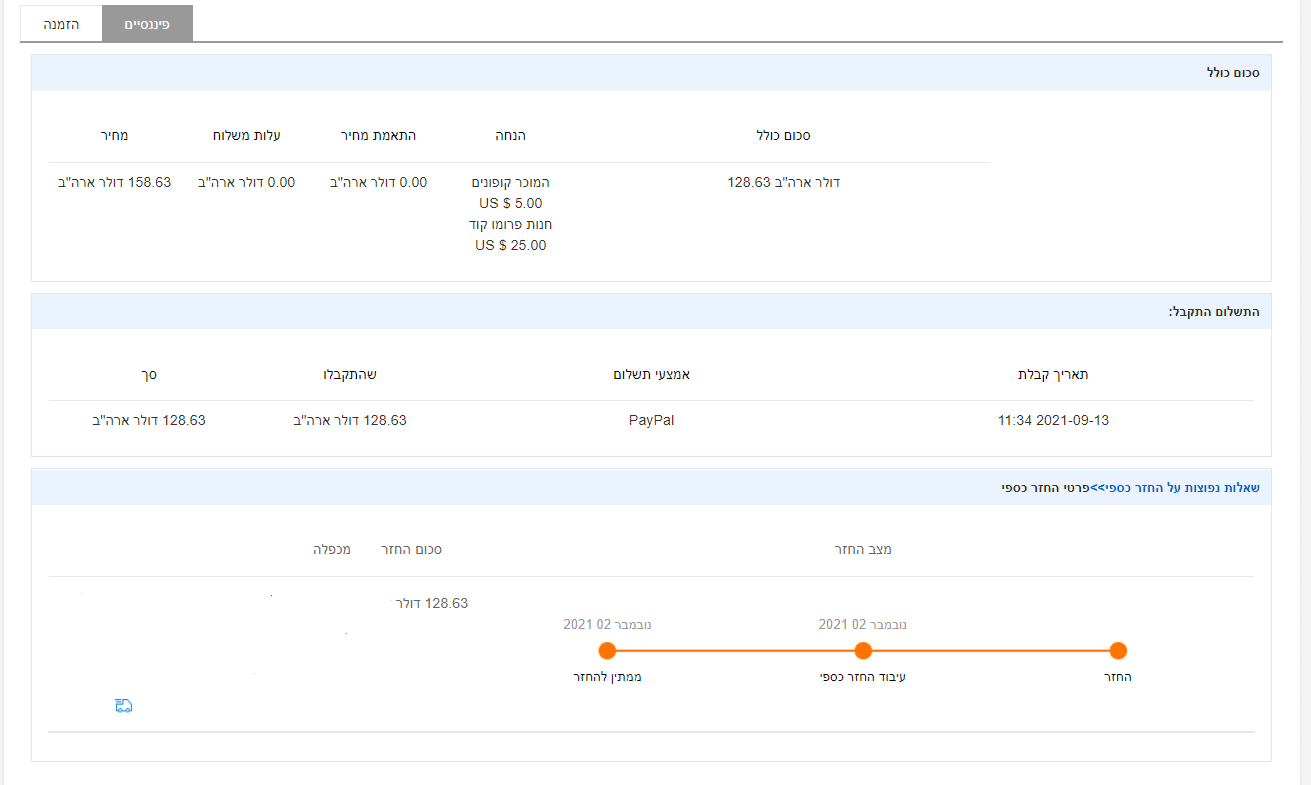Click the פרטי החזר כספי heading text
Screen dimensions: 1311x785
click(1045, 487)
